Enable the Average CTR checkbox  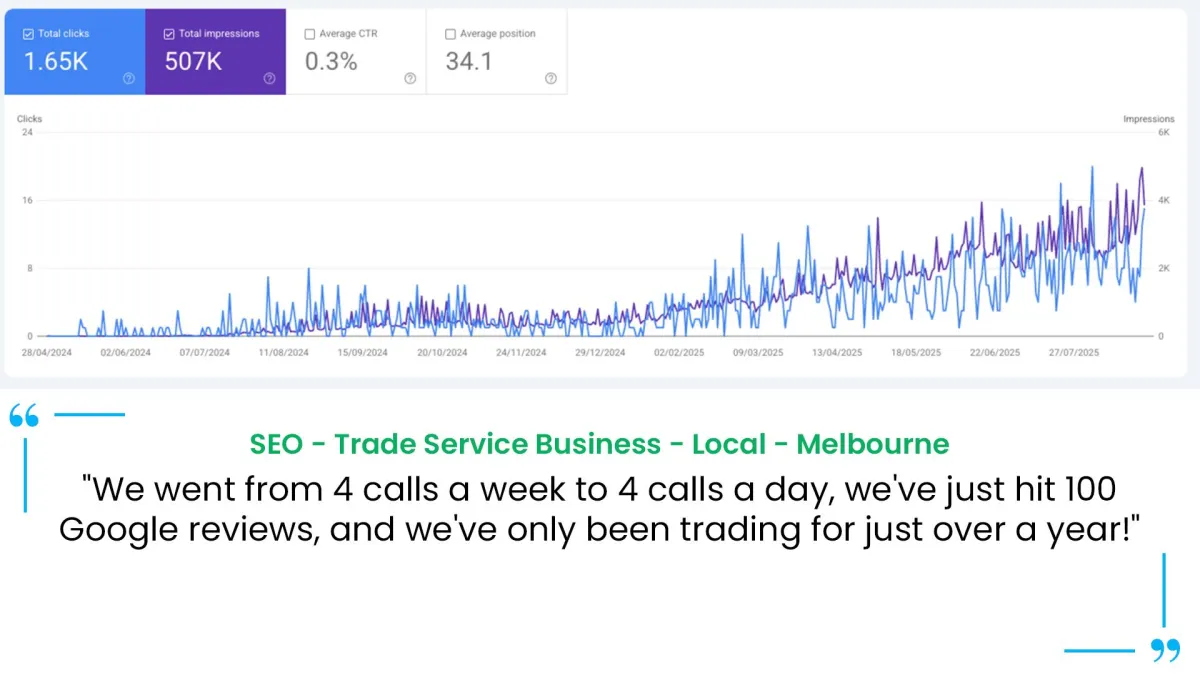coord(309,34)
